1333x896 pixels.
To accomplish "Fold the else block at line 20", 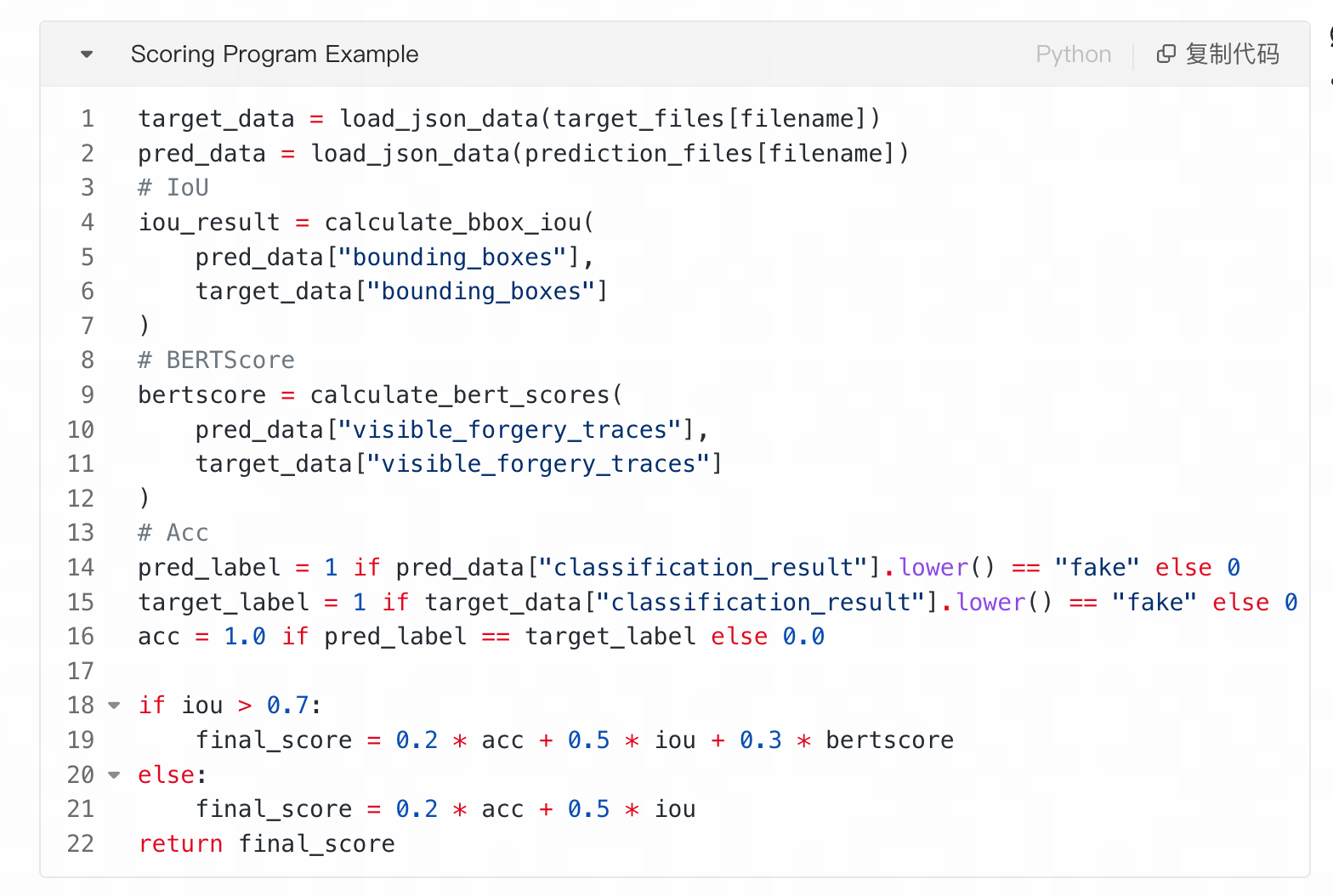I will pyautogui.click(x=114, y=775).
